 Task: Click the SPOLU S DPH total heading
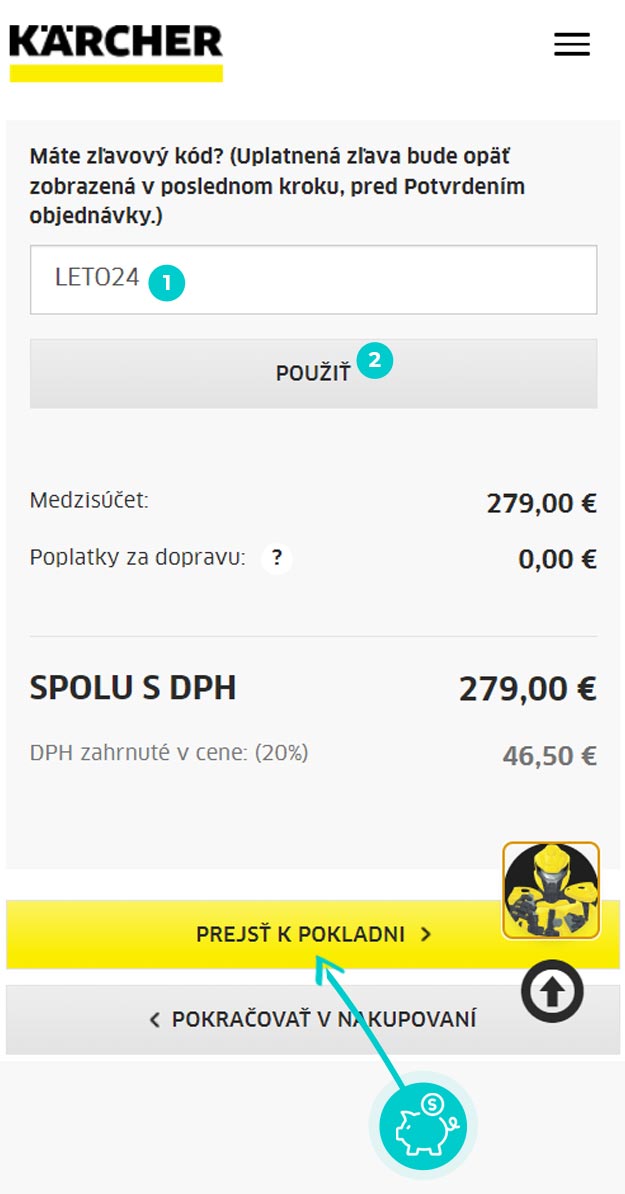click(x=133, y=688)
